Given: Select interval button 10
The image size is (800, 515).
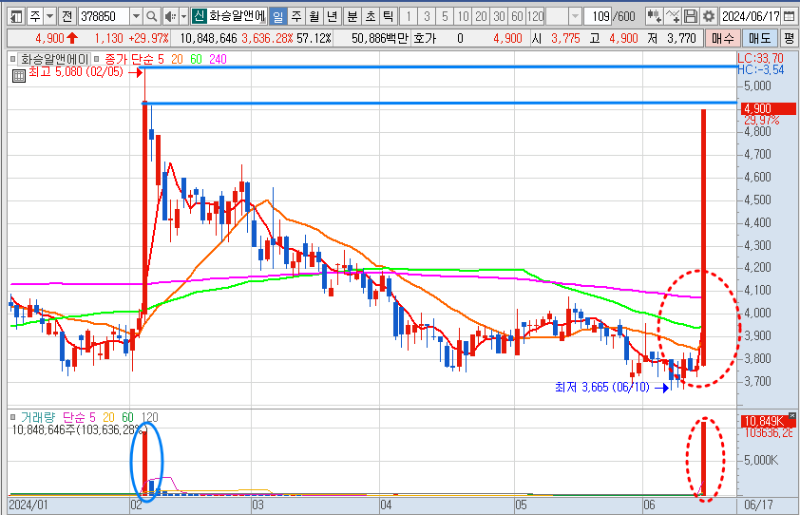Looking at the screenshot, I should (463, 16).
